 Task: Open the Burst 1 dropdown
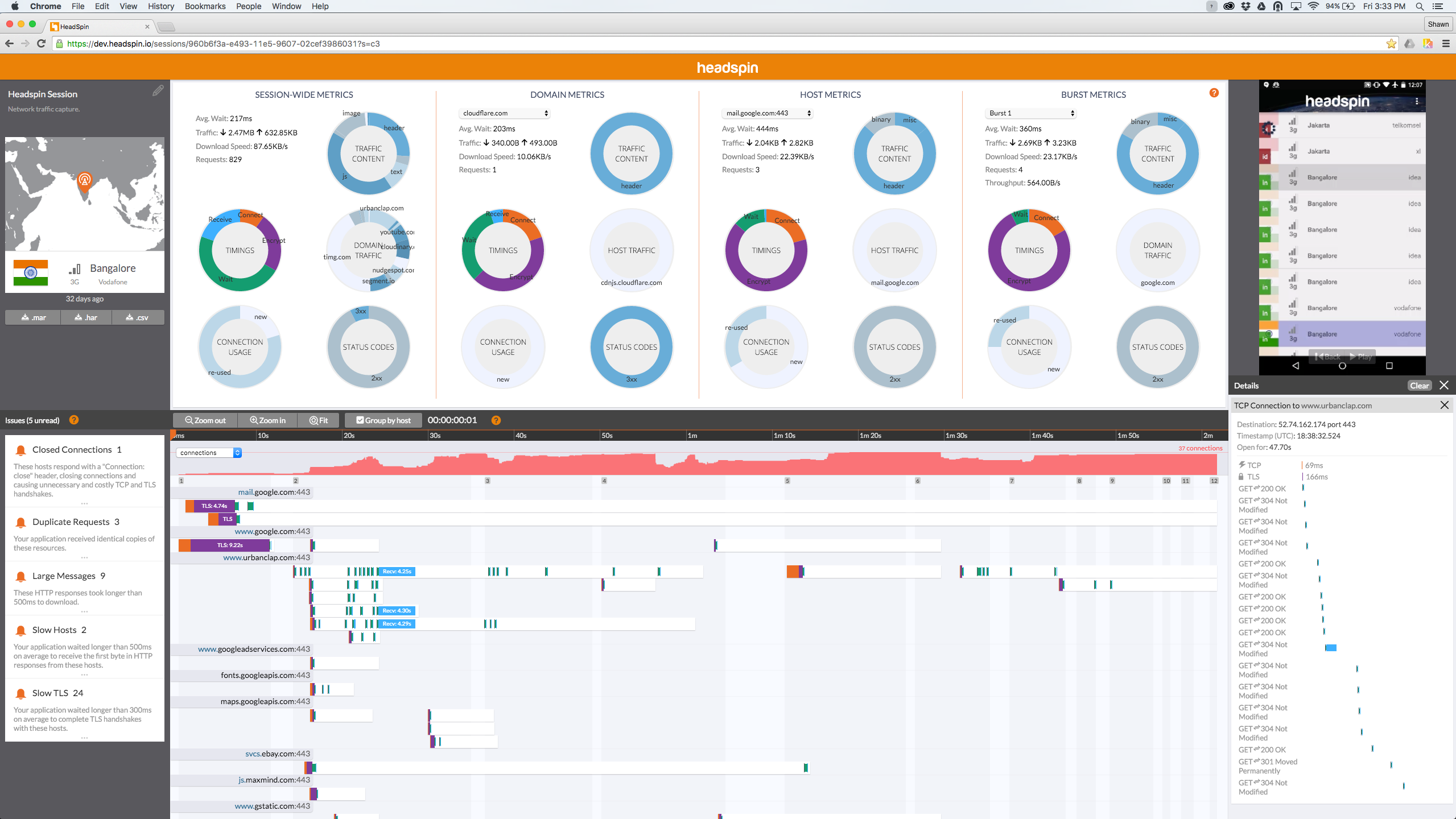pyautogui.click(x=1030, y=113)
